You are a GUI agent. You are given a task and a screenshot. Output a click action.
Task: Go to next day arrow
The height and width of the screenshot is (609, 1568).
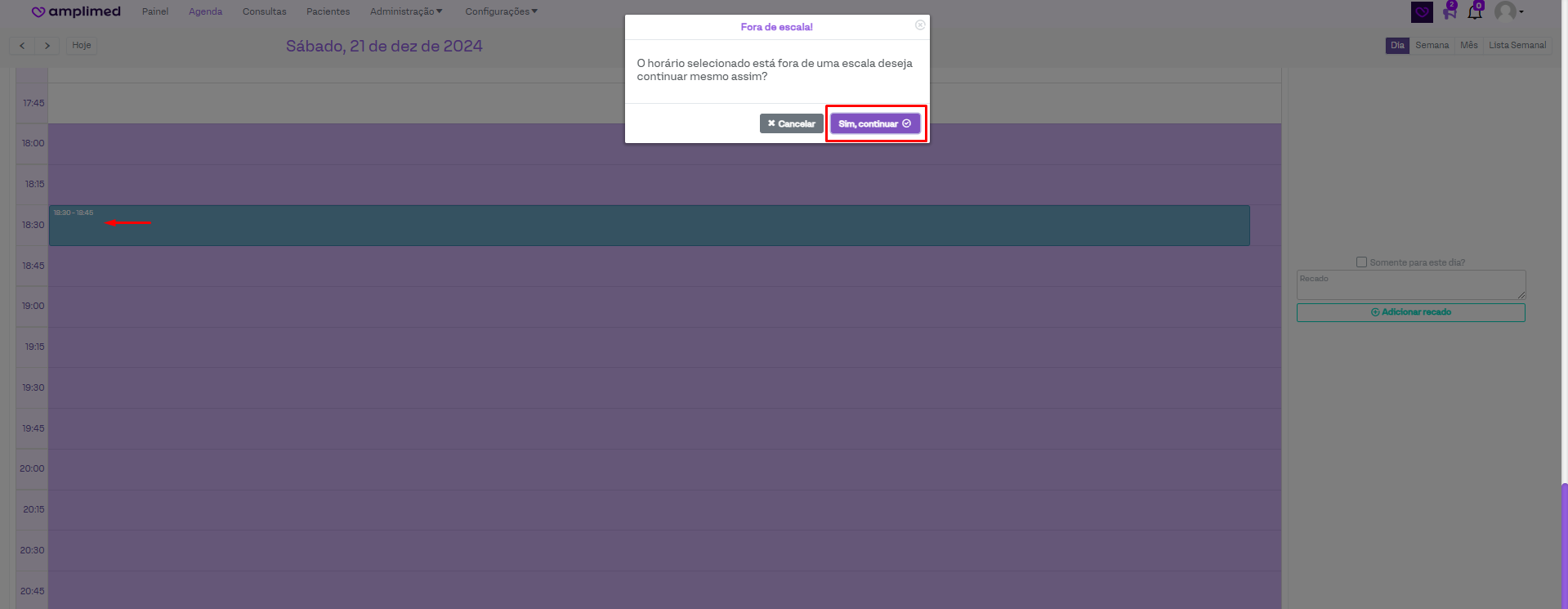pyautogui.click(x=47, y=46)
